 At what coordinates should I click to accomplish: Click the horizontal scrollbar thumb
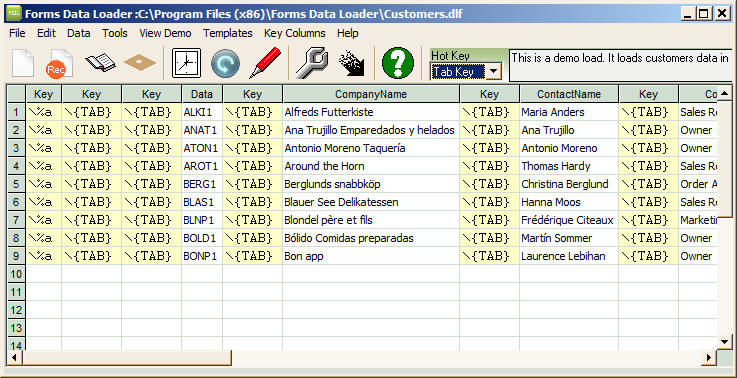[x=126, y=358]
